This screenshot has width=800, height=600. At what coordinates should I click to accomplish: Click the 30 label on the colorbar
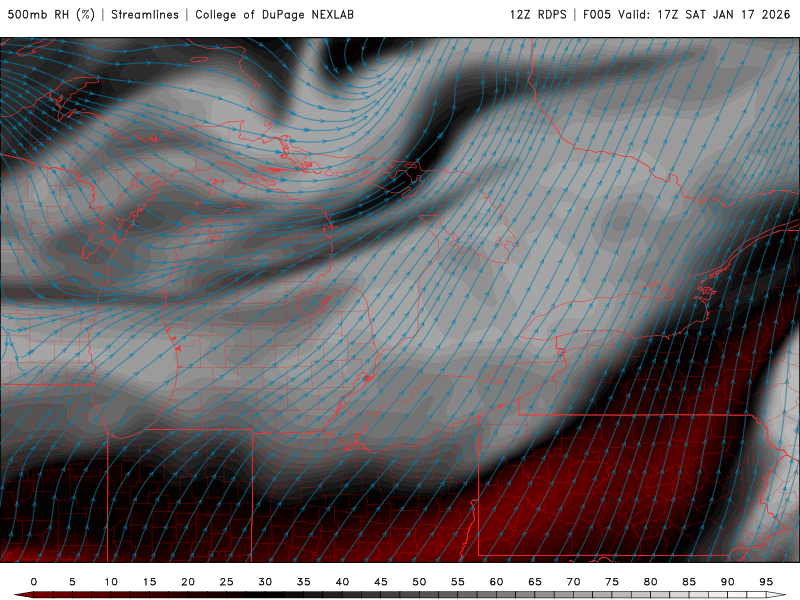coord(265,582)
